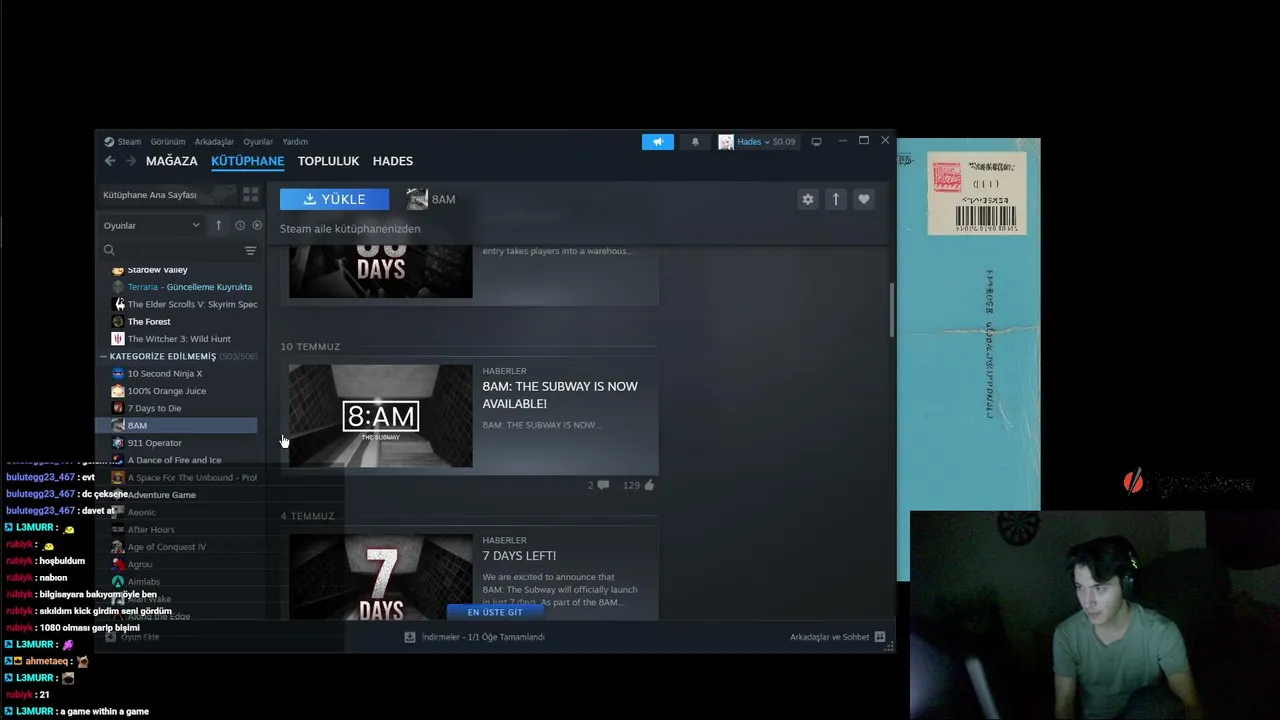Viewport: 1280px width, 720px height.
Task: Add 8AM to favorites with heart icon
Action: point(864,199)
